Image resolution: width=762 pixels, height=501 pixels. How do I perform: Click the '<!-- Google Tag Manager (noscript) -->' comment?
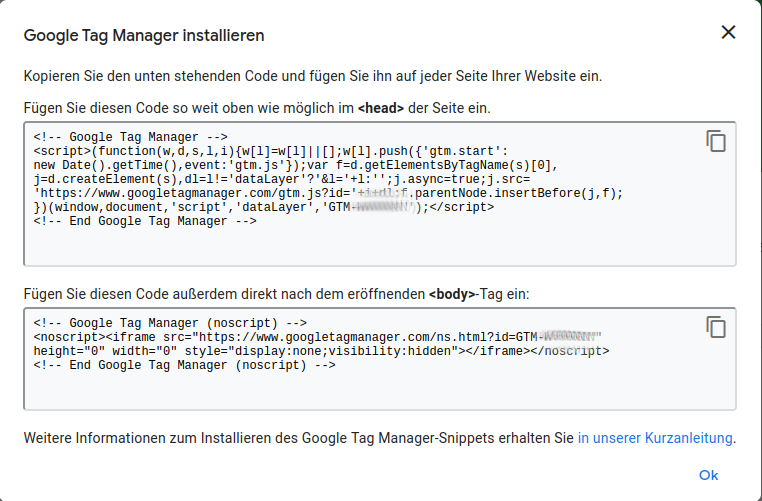(170, 324)
